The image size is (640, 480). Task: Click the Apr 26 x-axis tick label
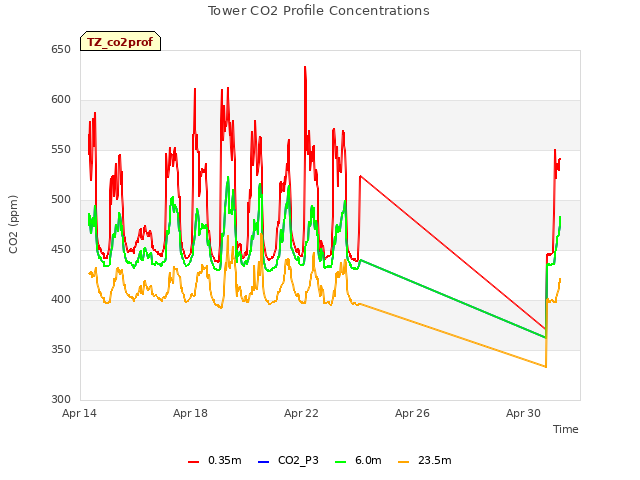tap(412, 413)
